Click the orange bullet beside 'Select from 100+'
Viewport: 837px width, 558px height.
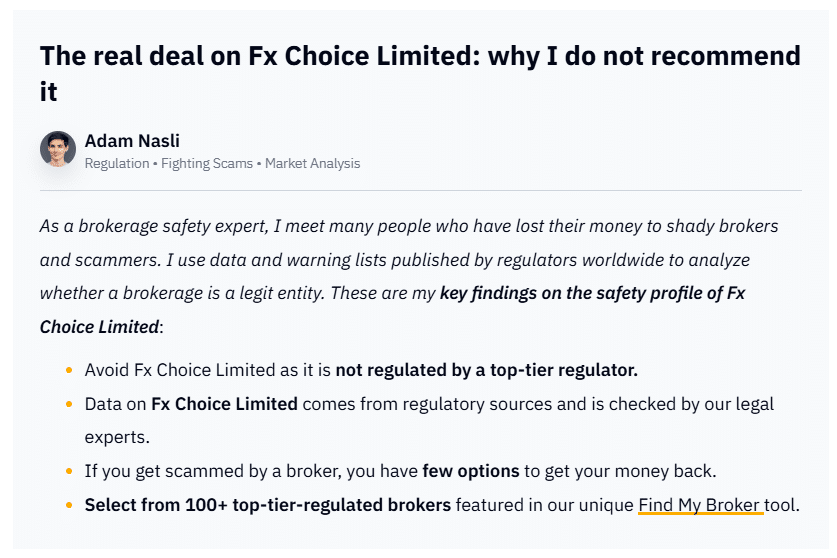click(69, 505)
